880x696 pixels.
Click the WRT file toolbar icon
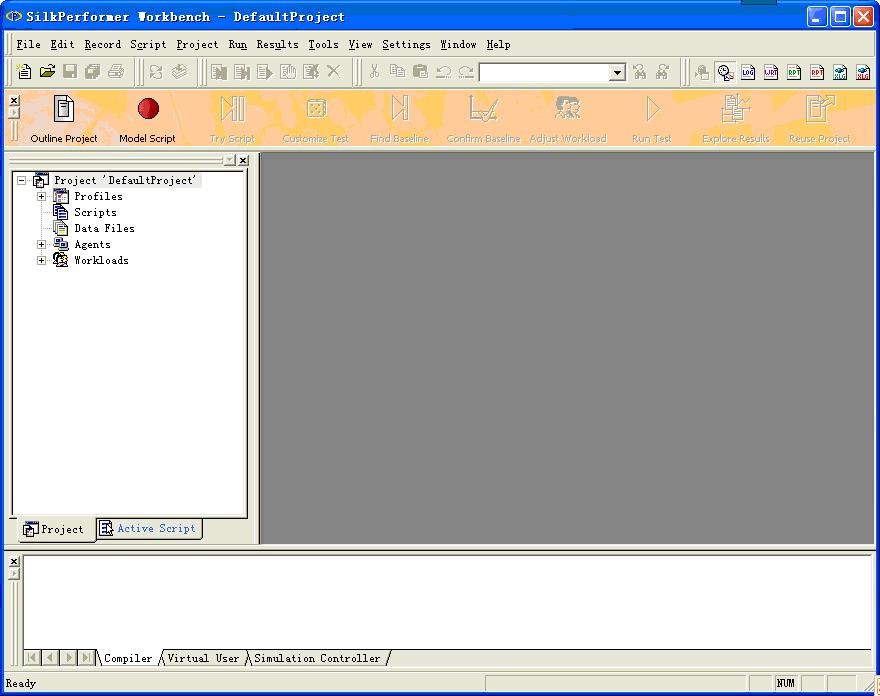tap(771, 72)
